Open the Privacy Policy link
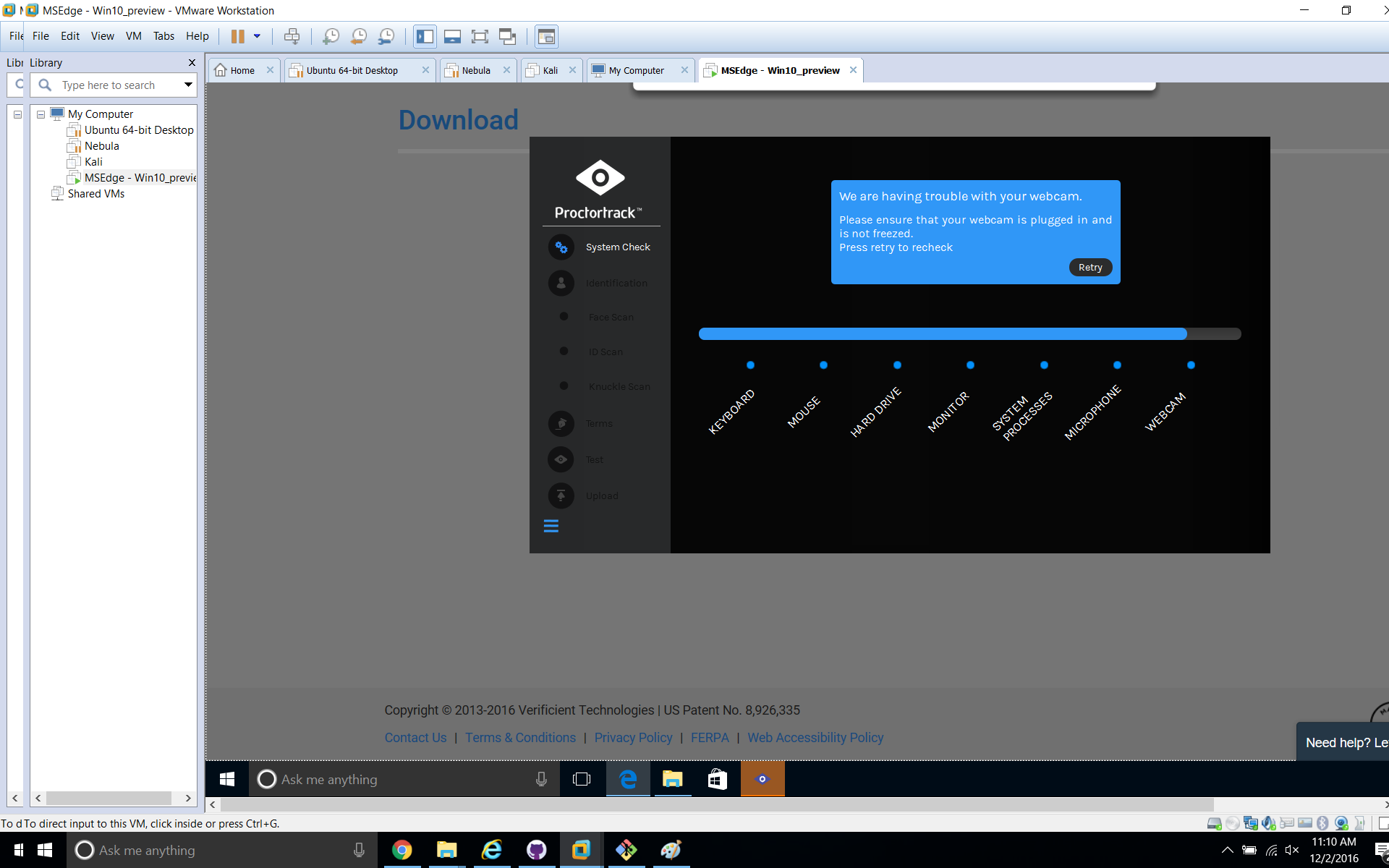The width and height of the screenshot is (1389, 868). tap(633, 738)
